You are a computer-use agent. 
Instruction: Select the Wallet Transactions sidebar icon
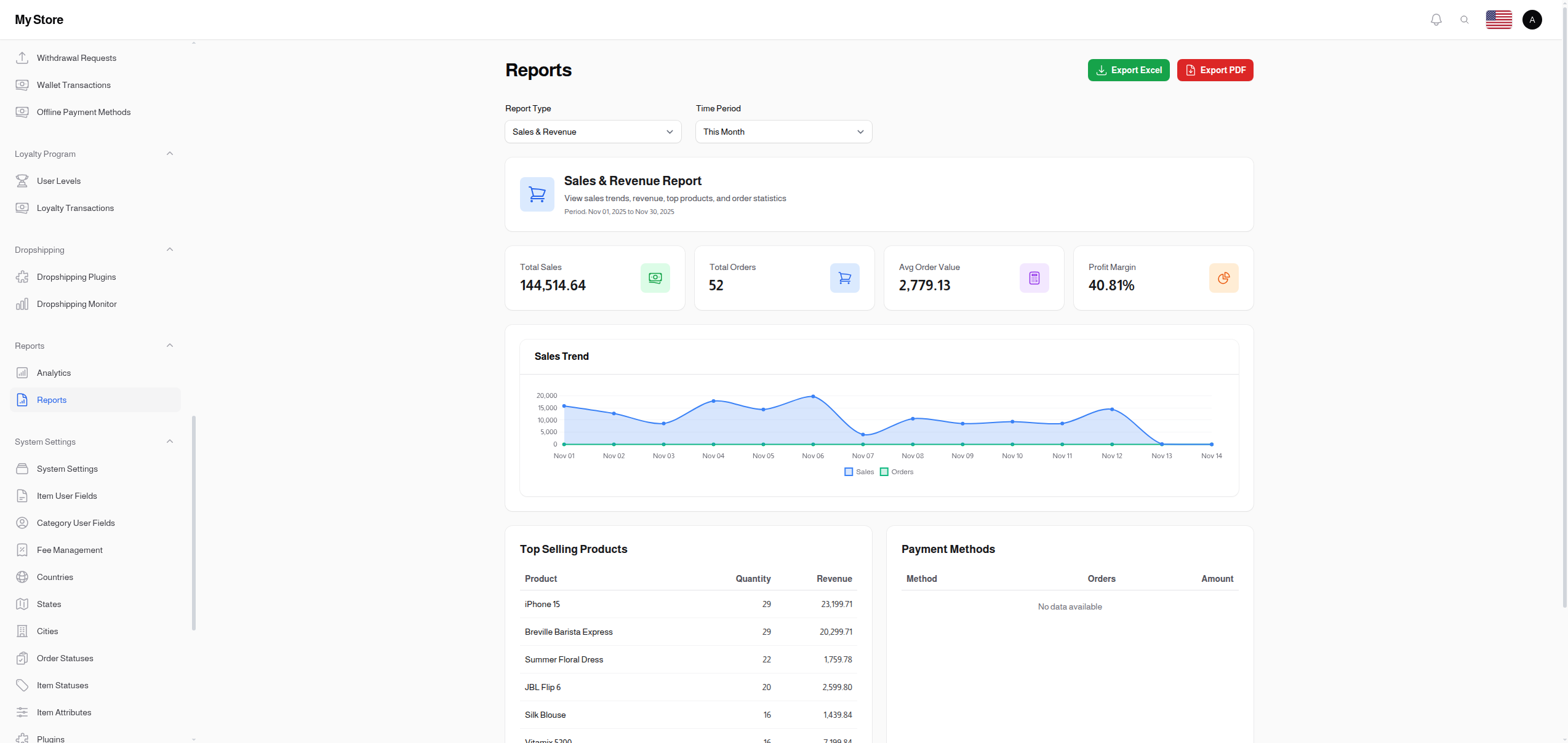click(22, 85)
